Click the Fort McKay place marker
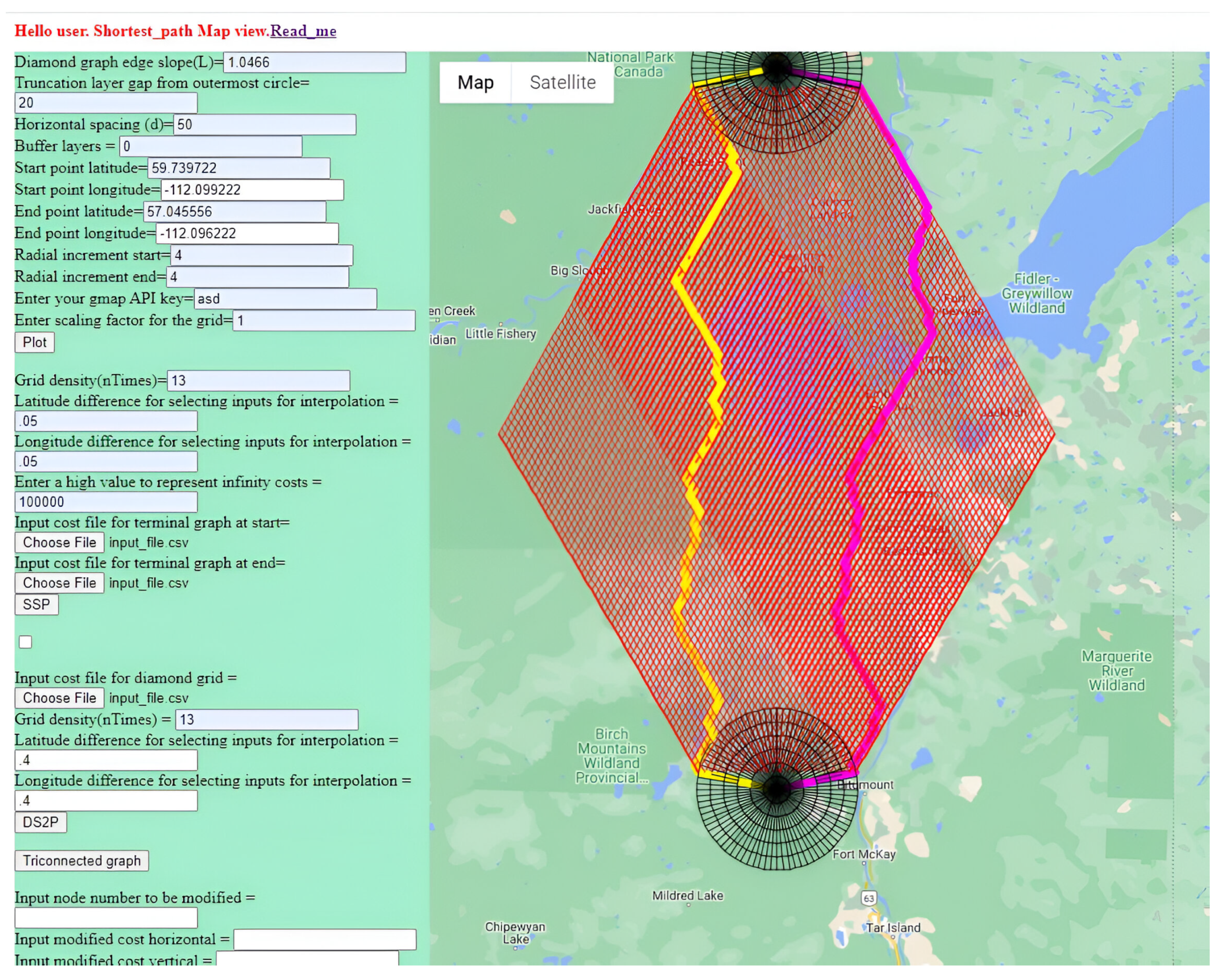The height and width of the screenshot is (980, 1222). tap(864, 863)
